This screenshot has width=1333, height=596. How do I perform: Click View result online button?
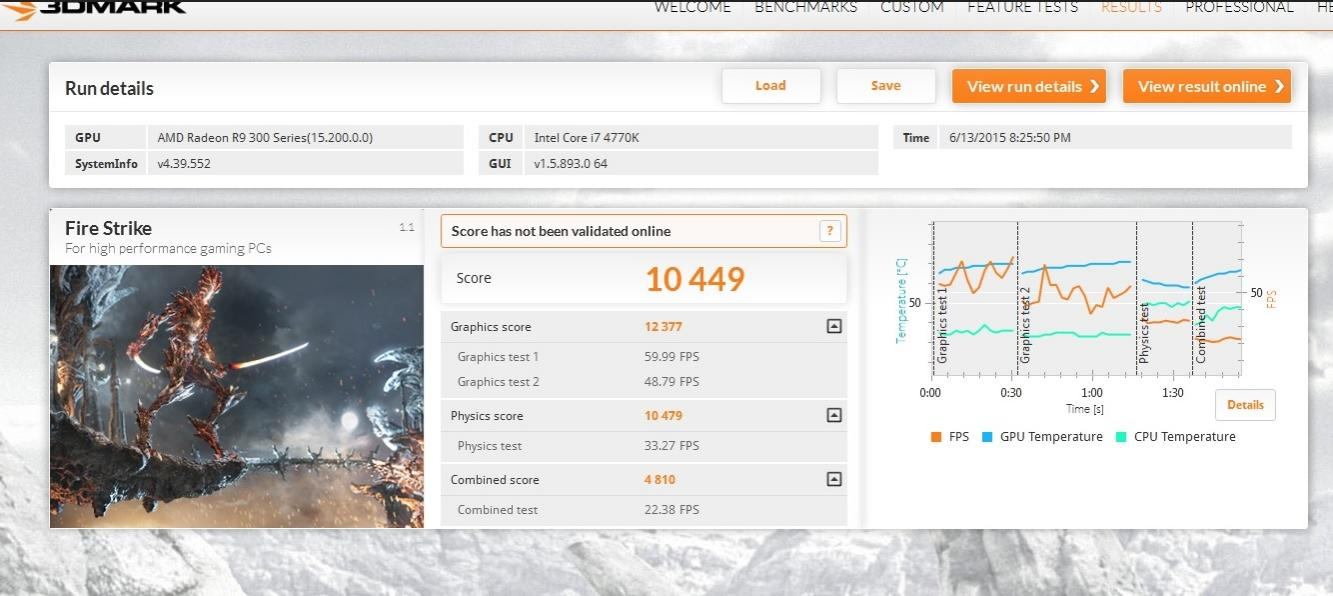point(1207,86)
